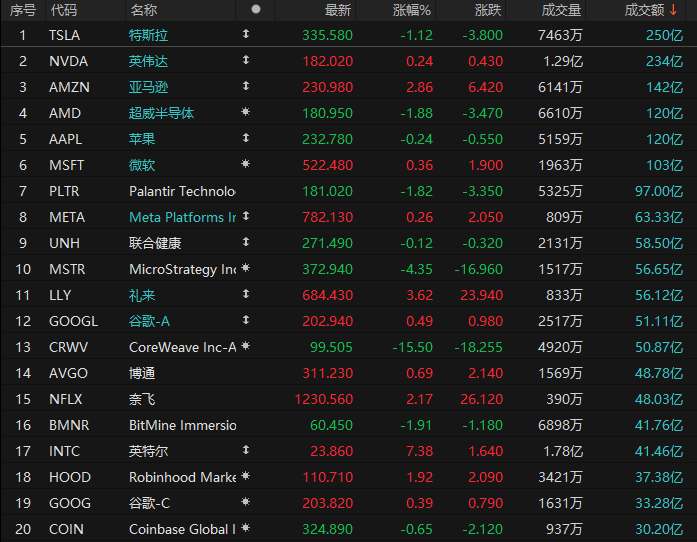Select the Coinbase Global name cell
The height and width of the screenshot is (542, 697).
(182, 530)
